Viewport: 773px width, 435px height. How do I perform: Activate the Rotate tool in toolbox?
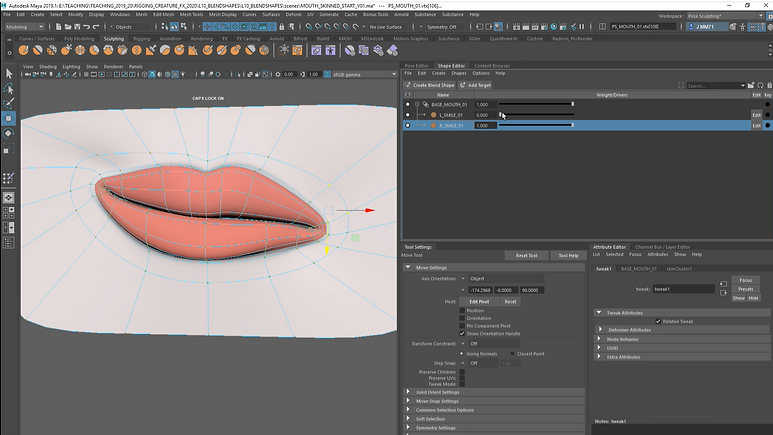coord(8,133)
